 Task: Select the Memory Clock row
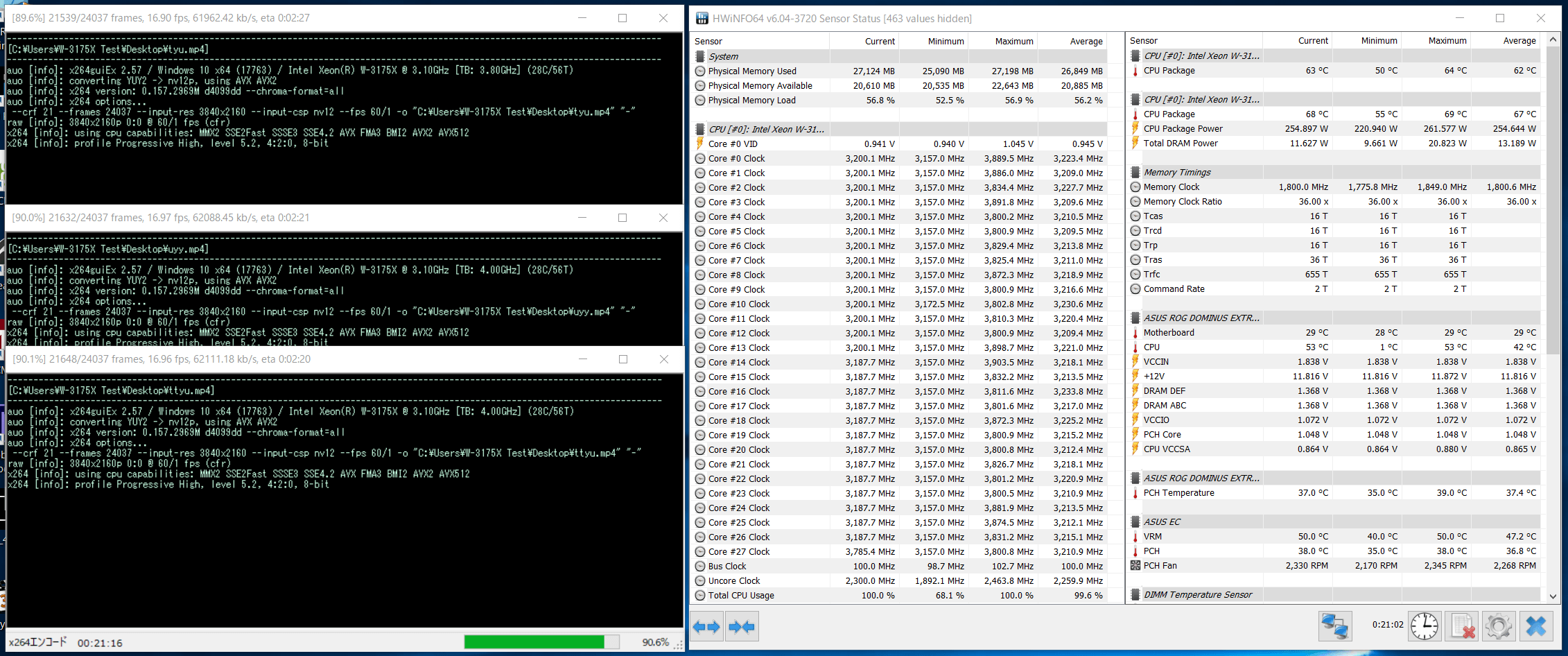click(1334, 187)
